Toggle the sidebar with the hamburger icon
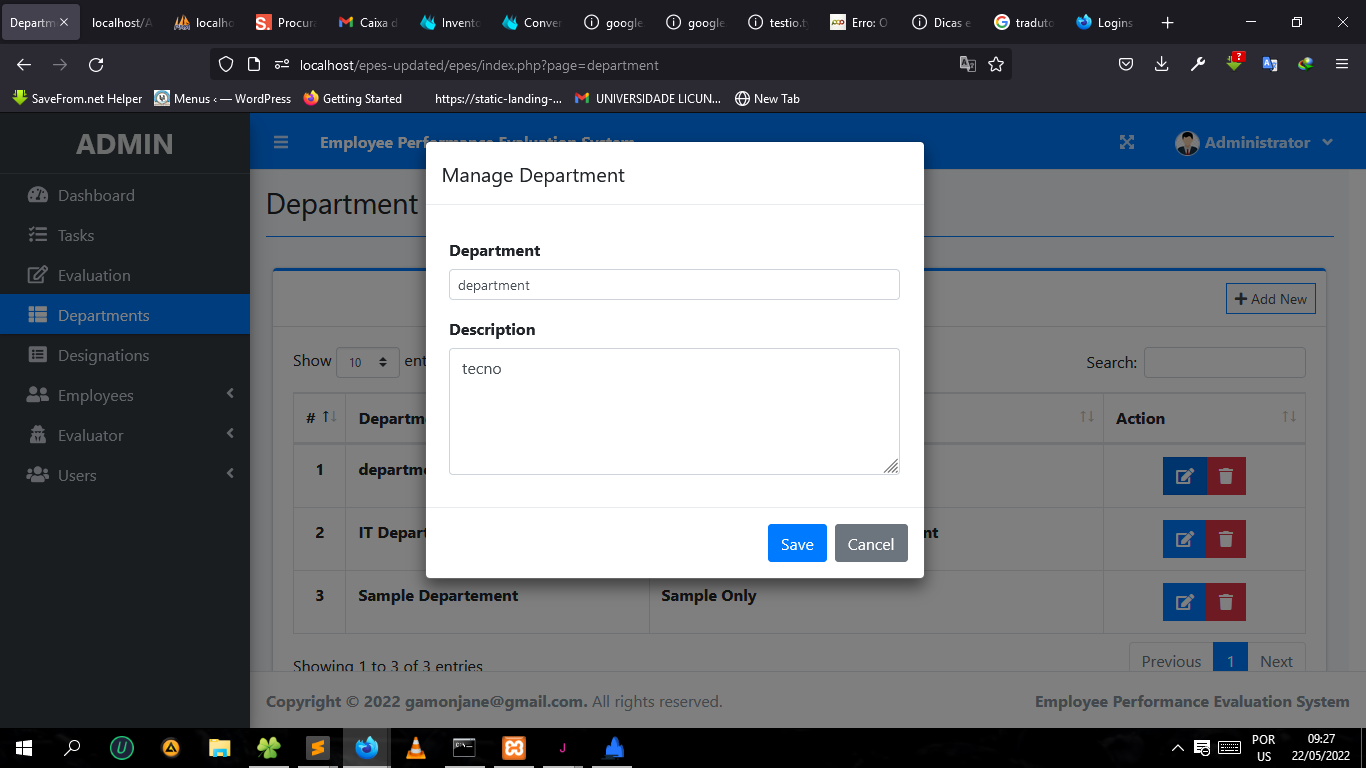Screen dimensions: 1366x768 [281, 143]
